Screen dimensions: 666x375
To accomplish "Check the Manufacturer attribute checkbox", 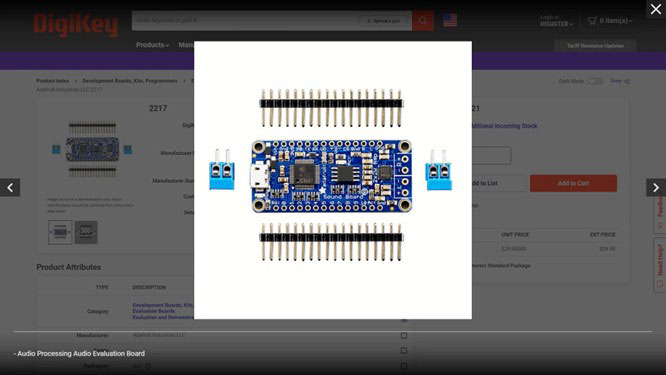I will pyautogui.click(x=404, y=336).
